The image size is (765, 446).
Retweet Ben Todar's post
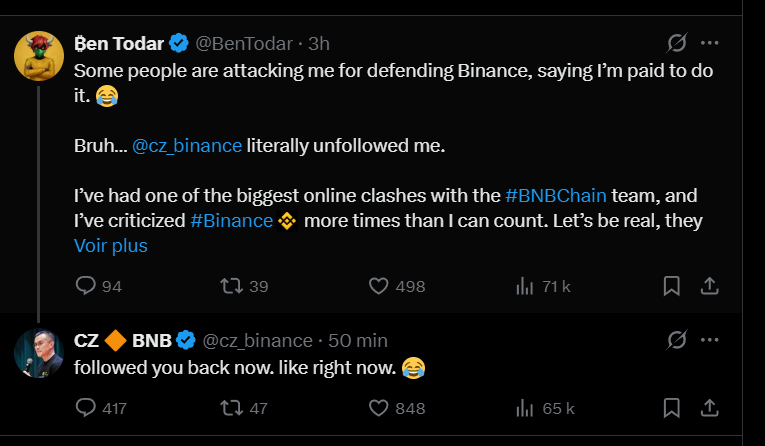pos(231,286)
